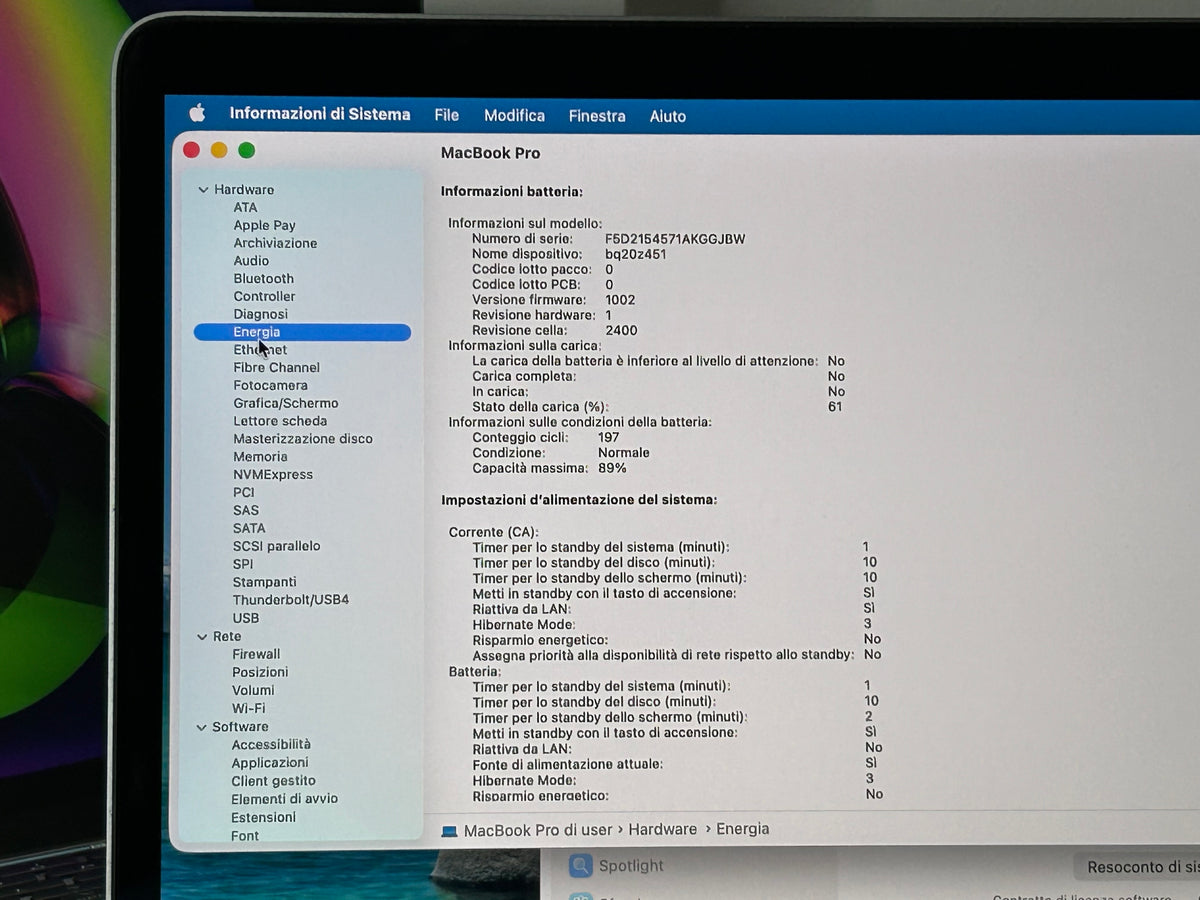Select Firewall under Rete
The image size is (1200, 900).
256,655
